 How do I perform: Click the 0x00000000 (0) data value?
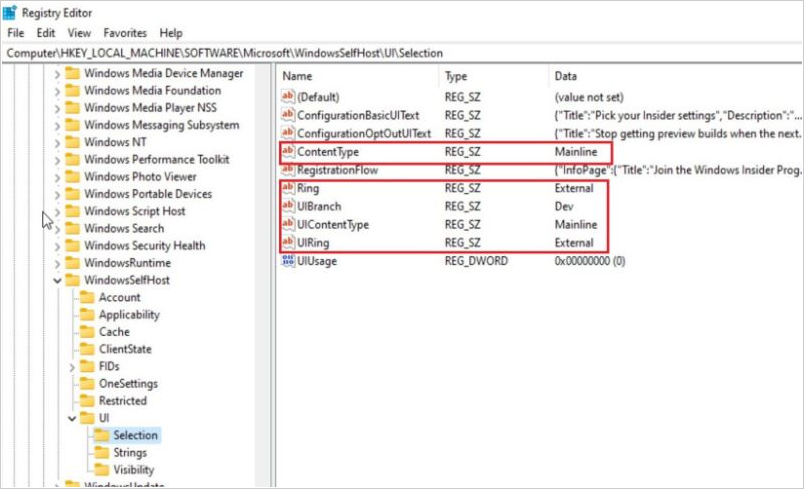click(x=590, y=261)
